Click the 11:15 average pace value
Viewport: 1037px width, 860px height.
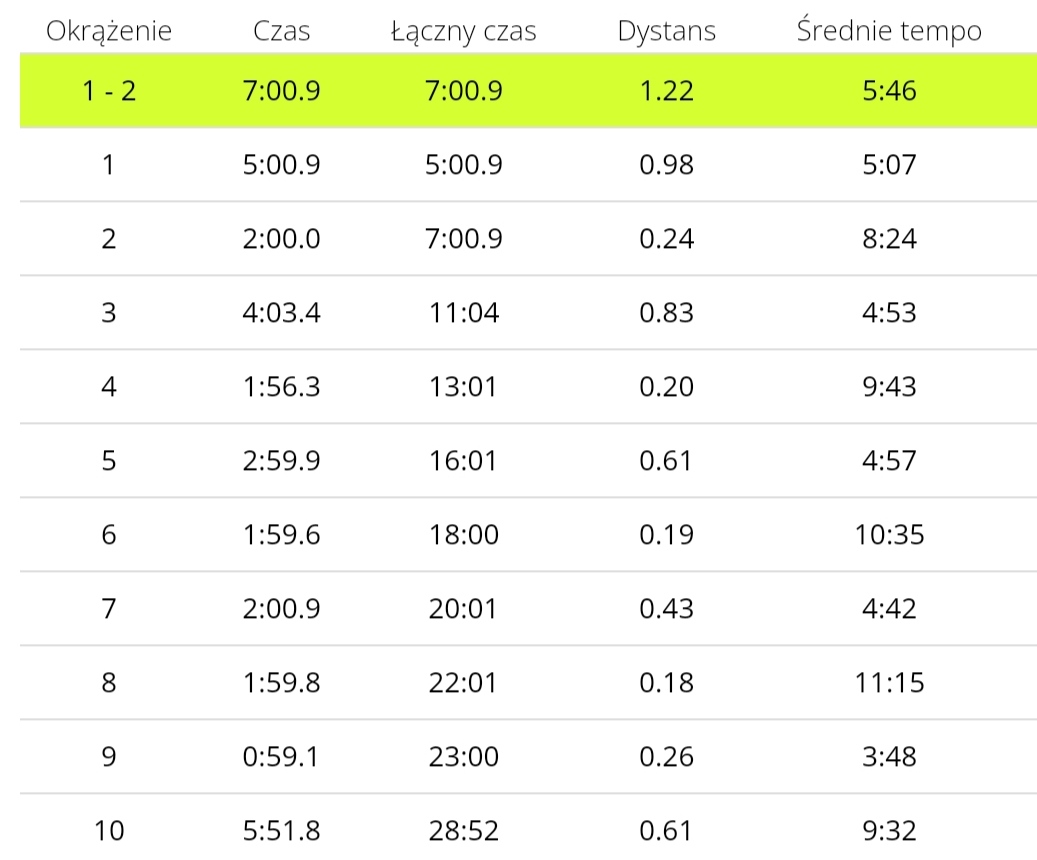(x=890, y=683)
